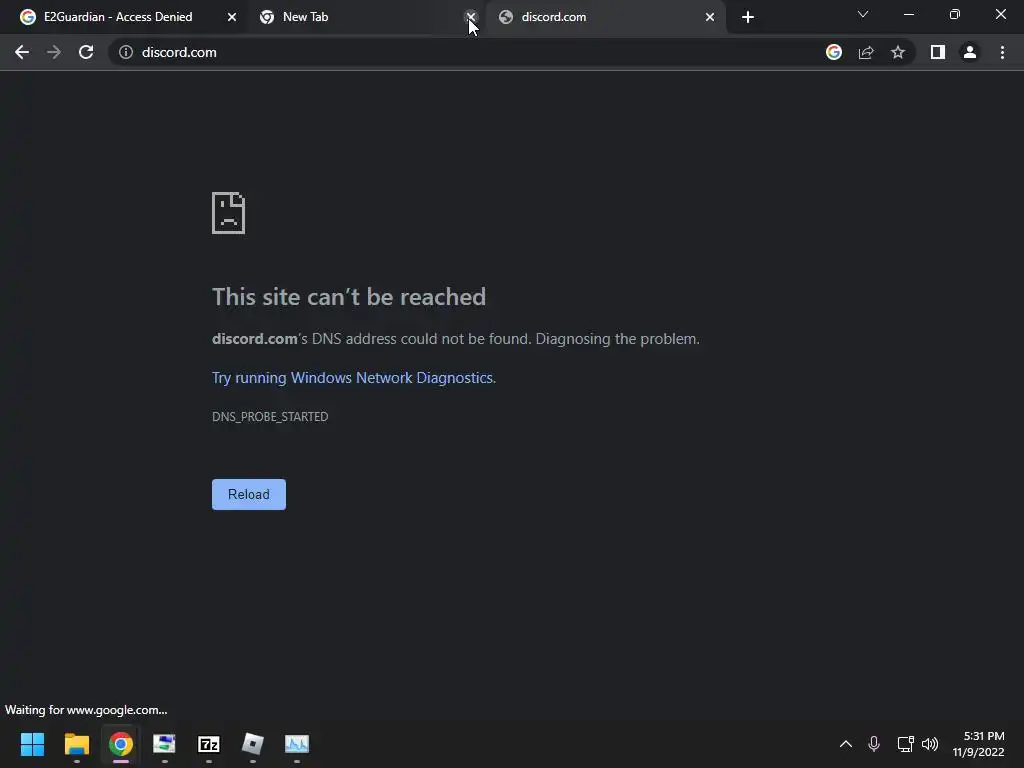Click the Google icon in the address bar
Viewport: 1024px width, 768px height.
click(834, 52)
